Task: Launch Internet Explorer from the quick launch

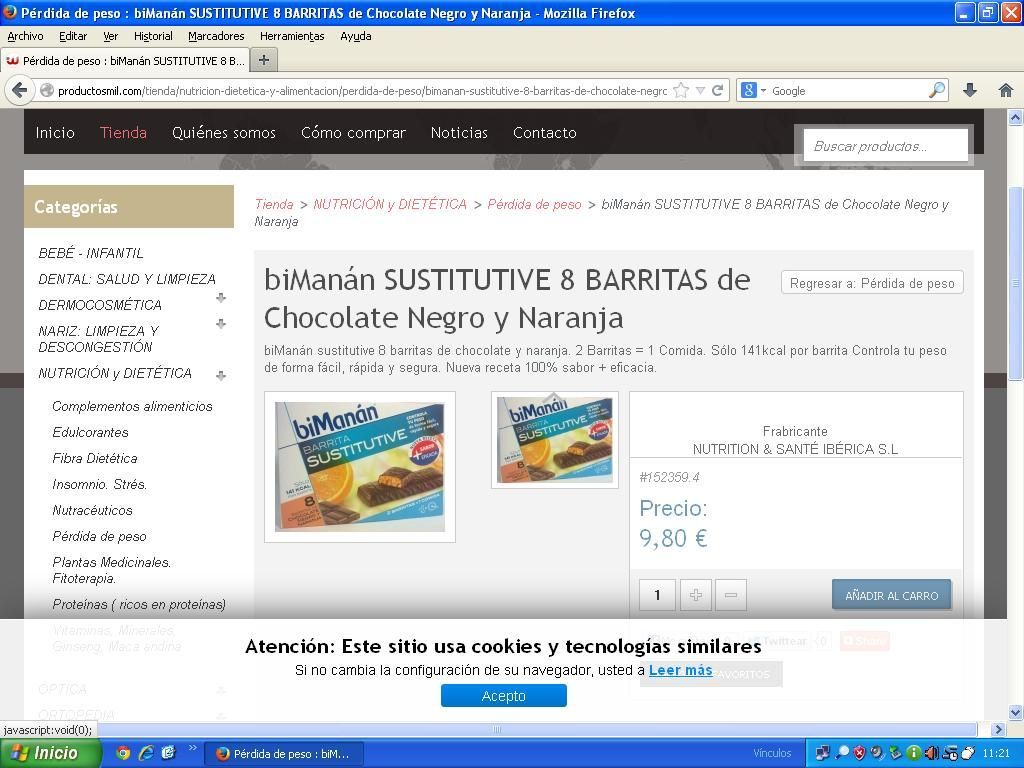Action: (146, 754)
